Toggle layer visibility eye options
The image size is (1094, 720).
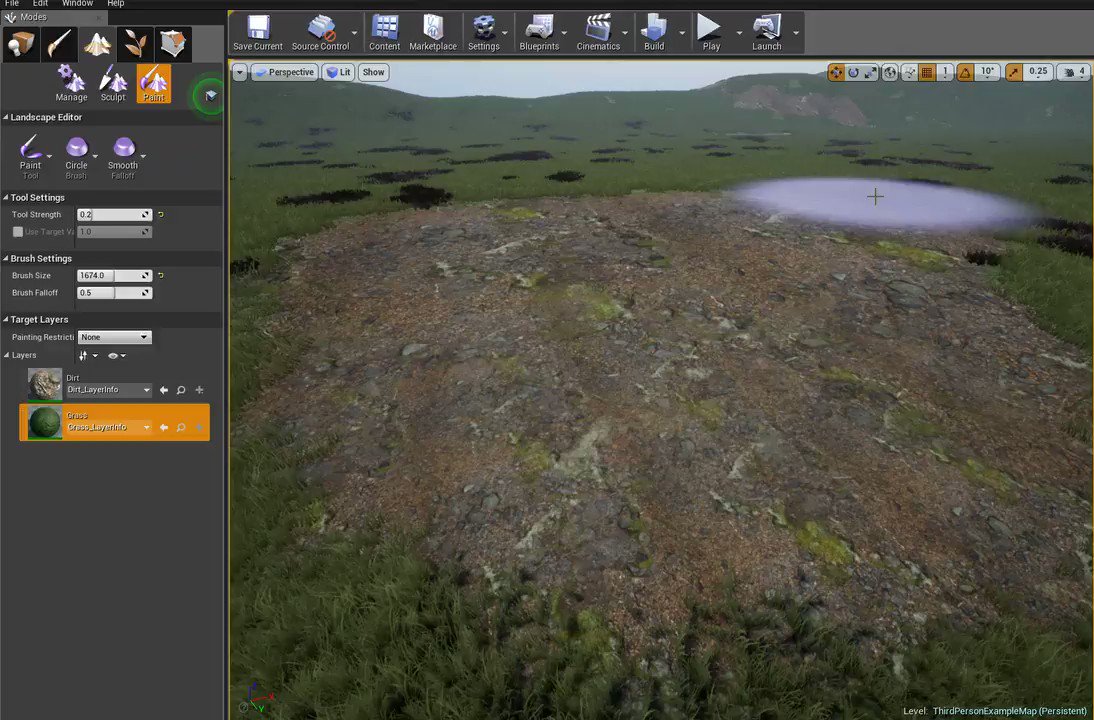(x=116, y=355)
